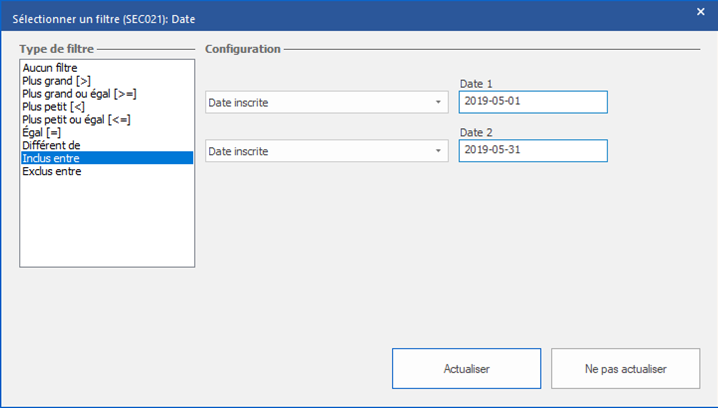718x408 pixels.
Task: Select 'Aucun filtre' in filter type list
Action: [50, 68]
